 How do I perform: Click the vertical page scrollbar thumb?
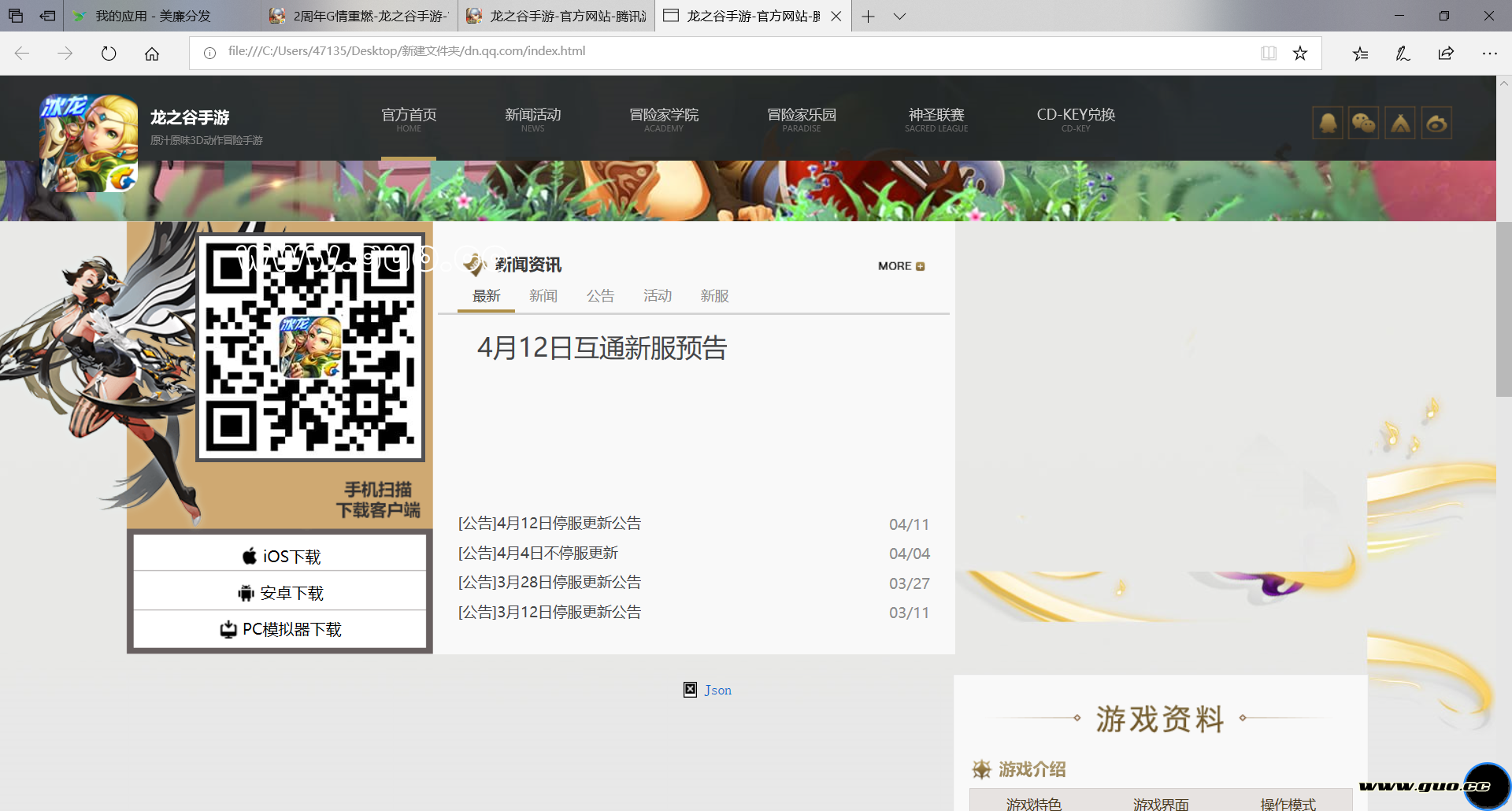[1503, 309]
